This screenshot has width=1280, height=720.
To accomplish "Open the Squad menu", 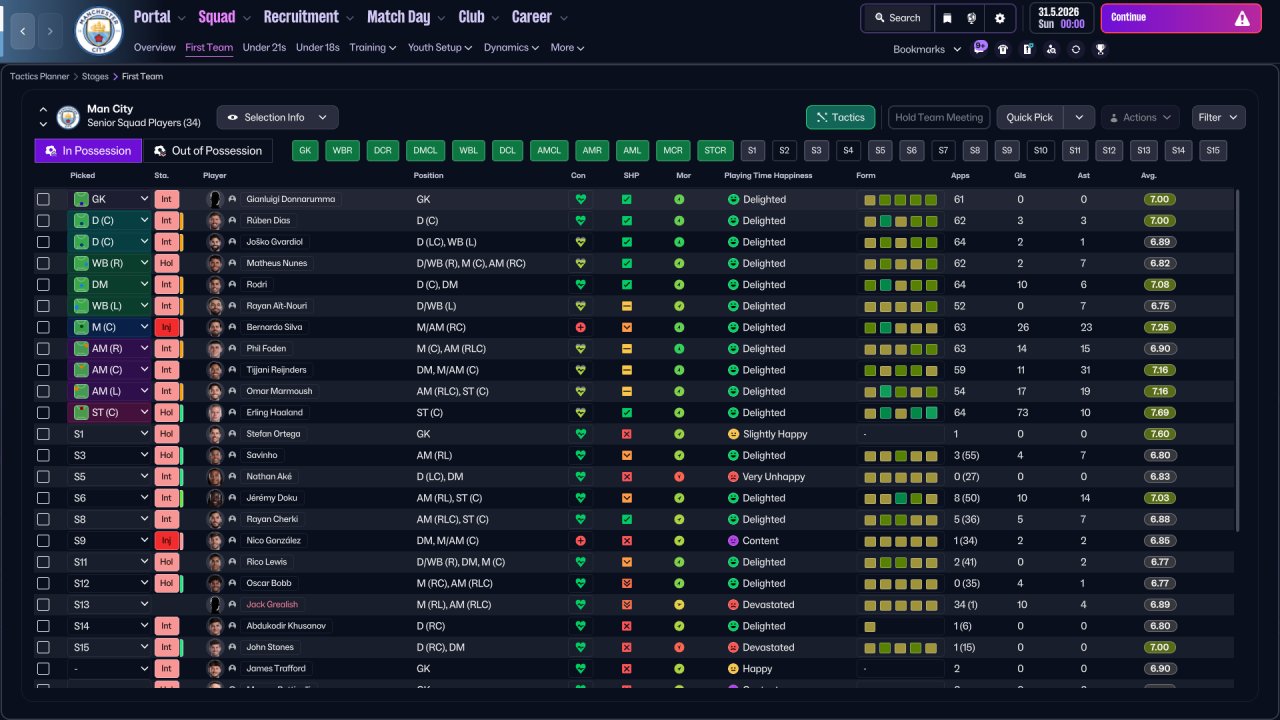I will 224,17.
